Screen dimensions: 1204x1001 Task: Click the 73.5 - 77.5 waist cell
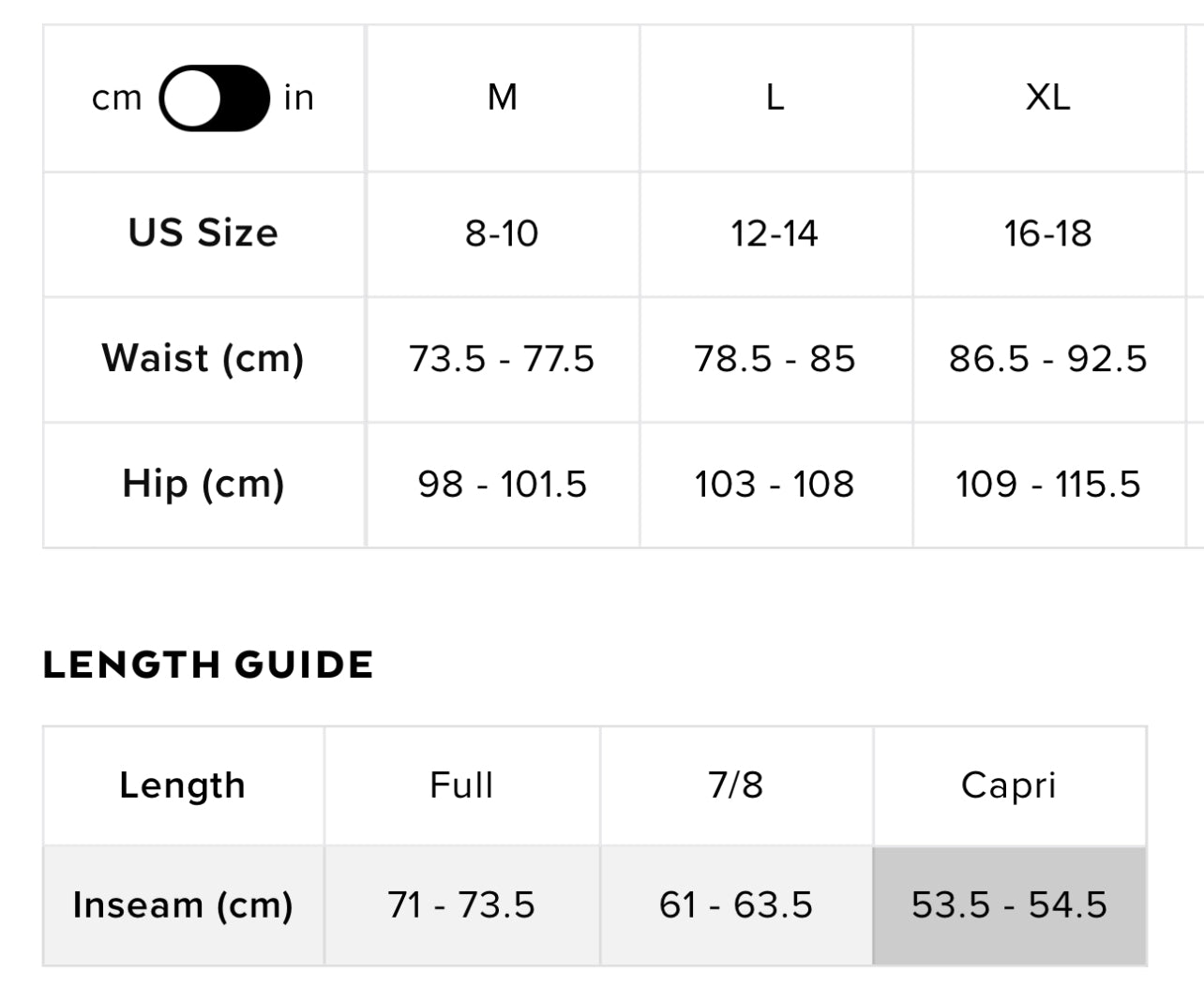tap(503, 359)
